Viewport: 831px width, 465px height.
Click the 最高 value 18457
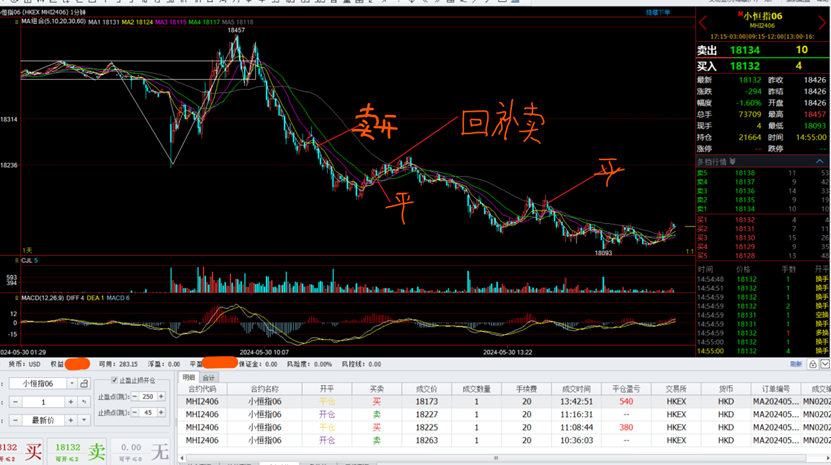(815, 114)
